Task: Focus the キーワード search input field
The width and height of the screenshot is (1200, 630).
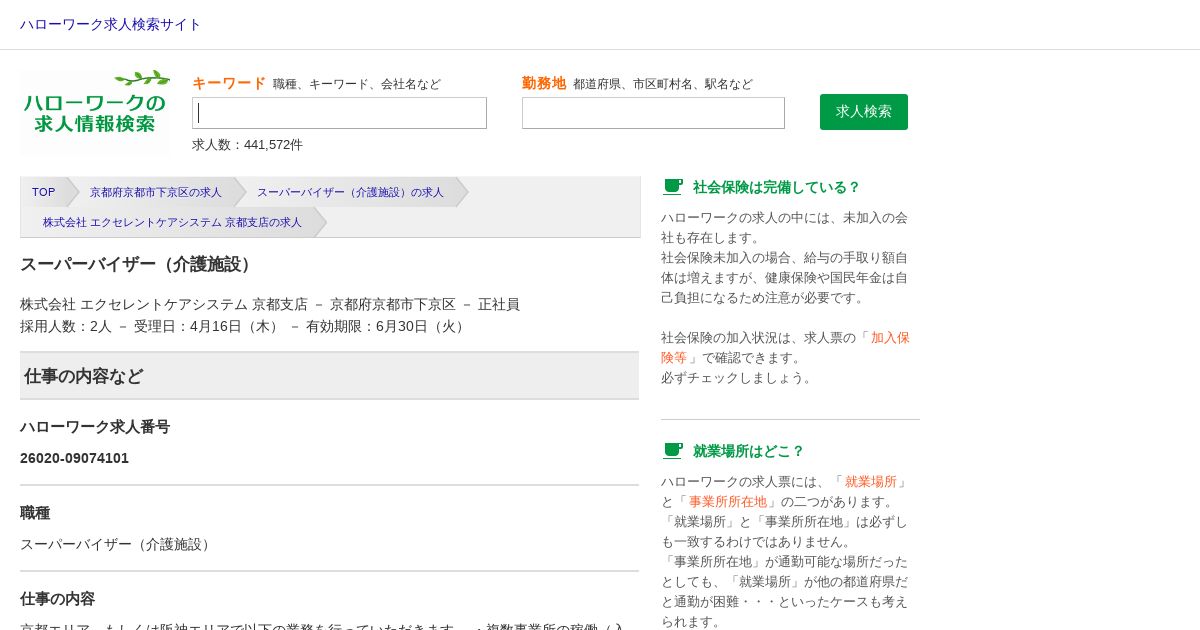Action: coord(339,113)
